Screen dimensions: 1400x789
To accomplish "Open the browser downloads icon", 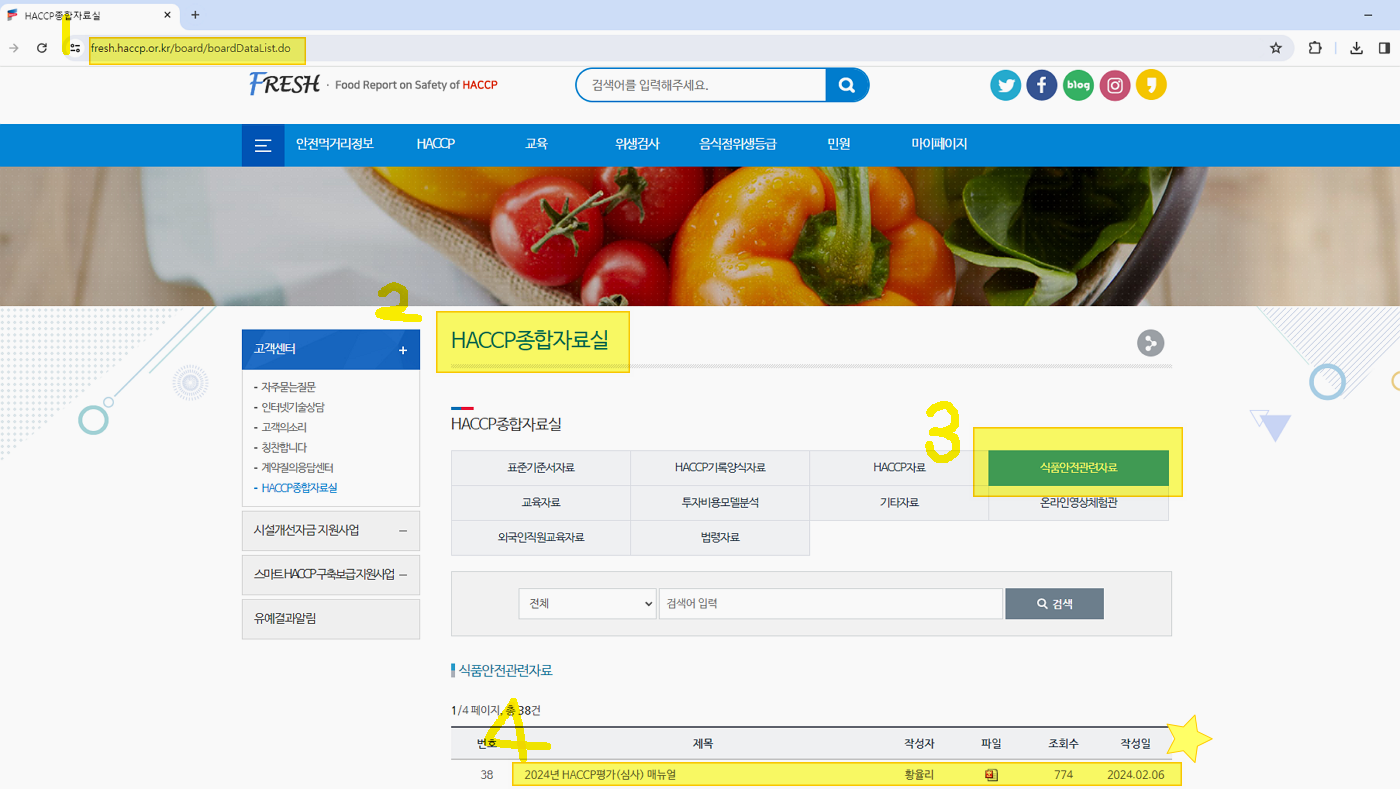I will click(x=1356, y=48).
